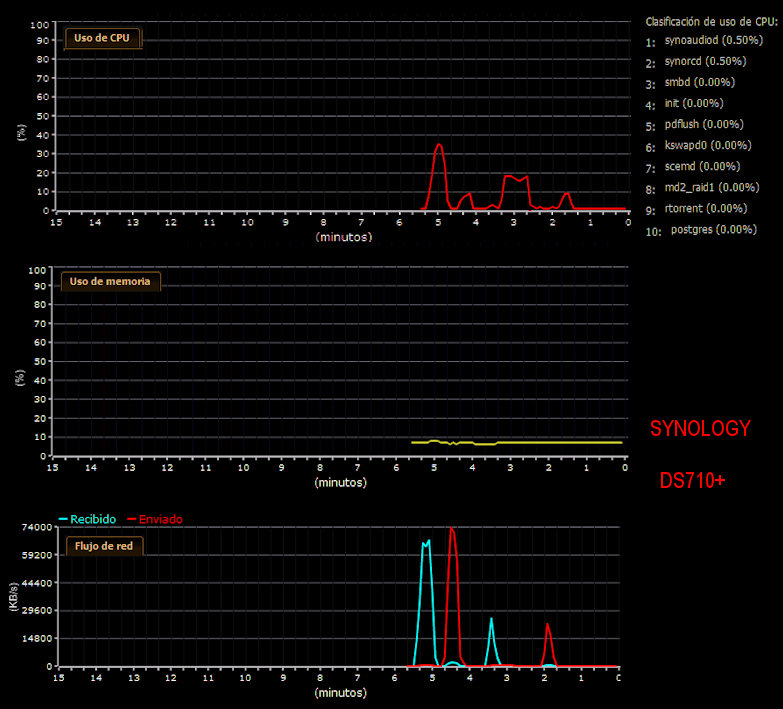
Task: Click the red 'Enviado' legend entry
Action: (155, 519)
